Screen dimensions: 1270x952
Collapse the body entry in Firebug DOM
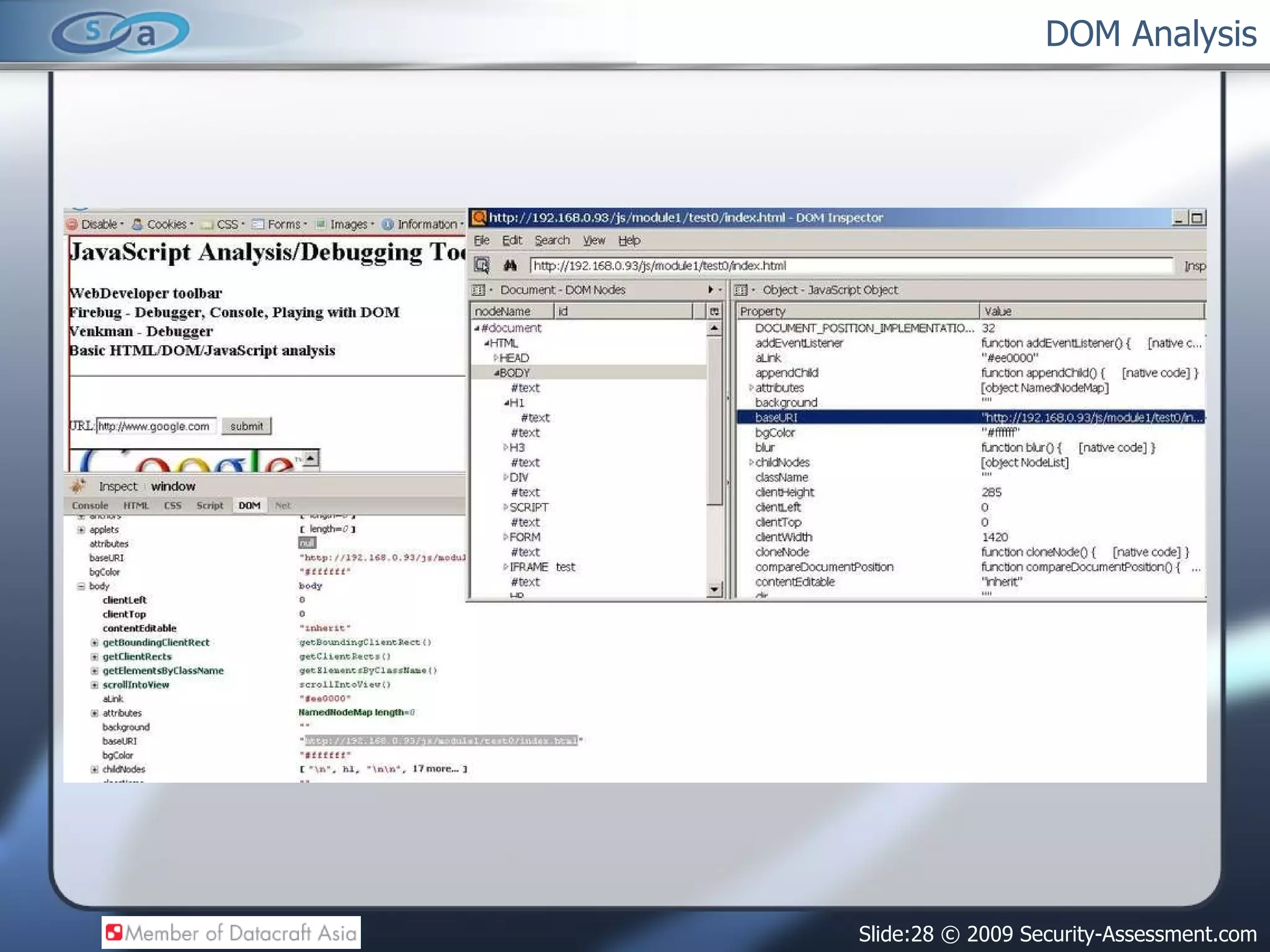click(81, 586)
